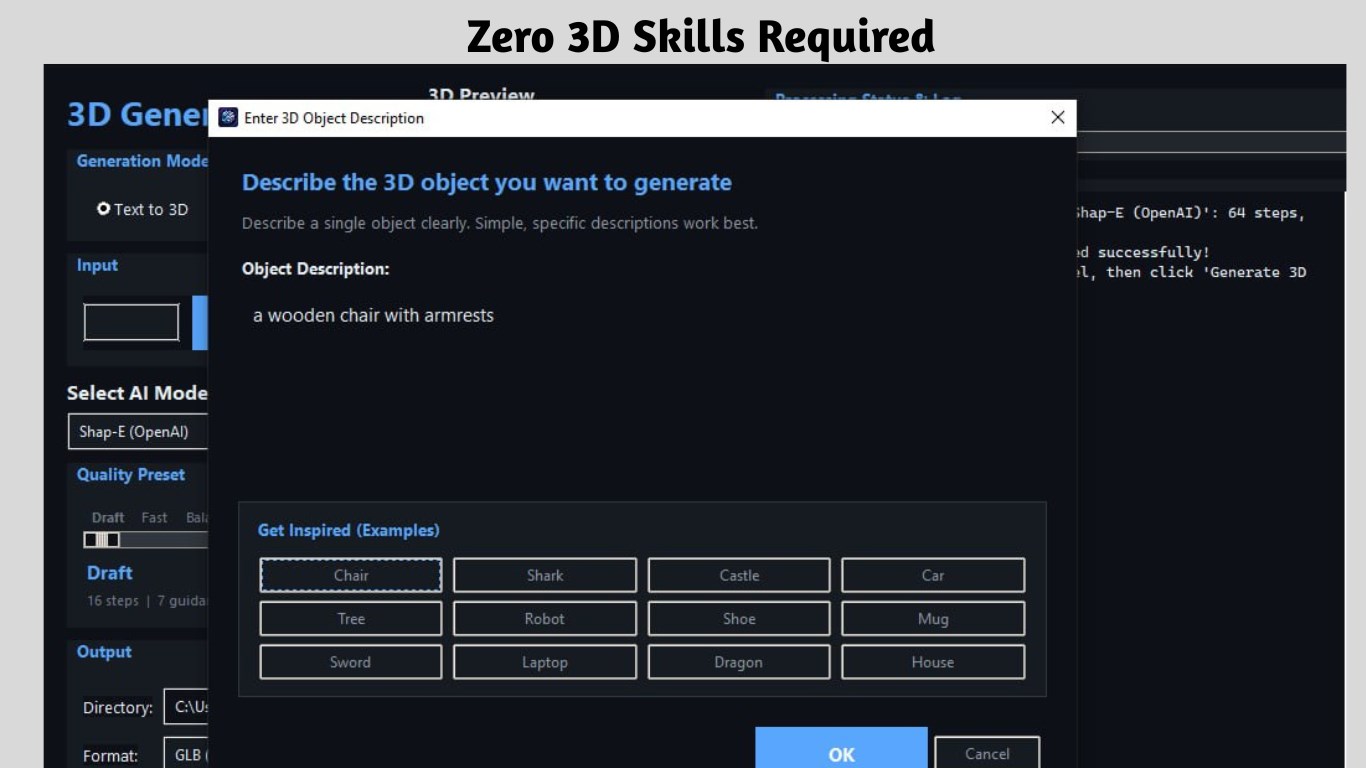Select the Sword example
1366x768 pixels.
click(351, 662)
